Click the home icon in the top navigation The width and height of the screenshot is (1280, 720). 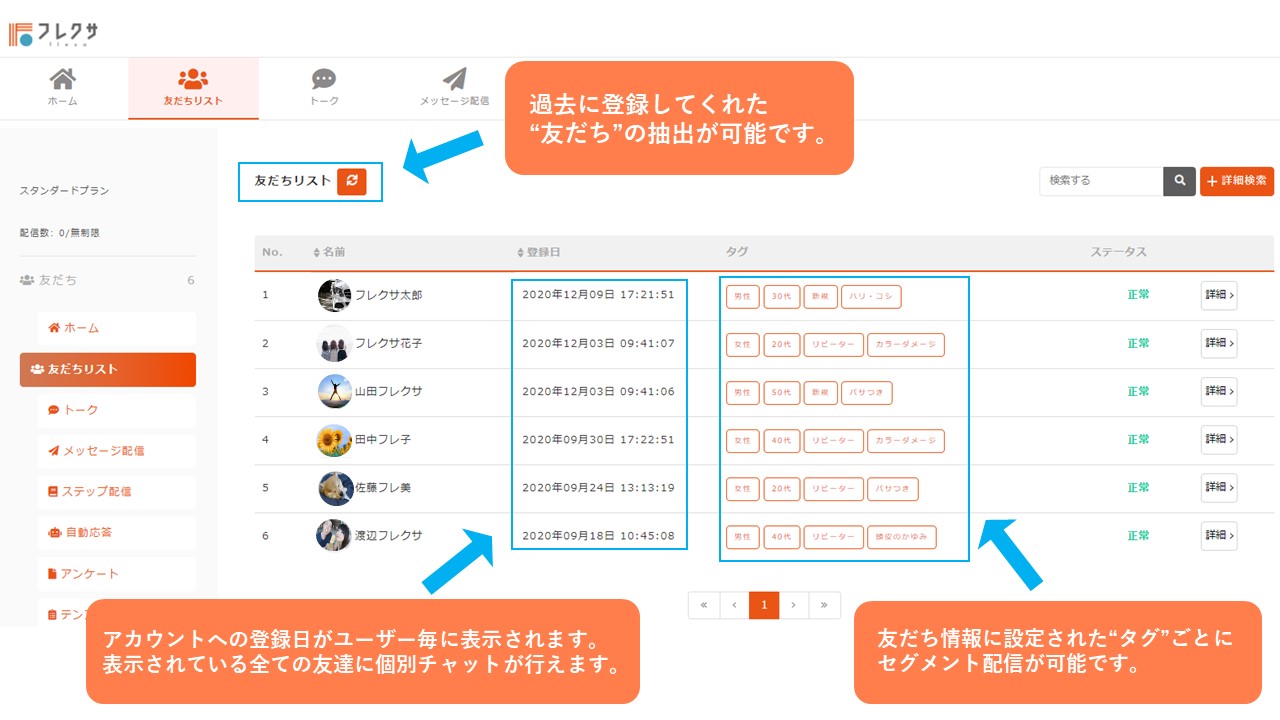pyautogui.click(x=63, y=80)
